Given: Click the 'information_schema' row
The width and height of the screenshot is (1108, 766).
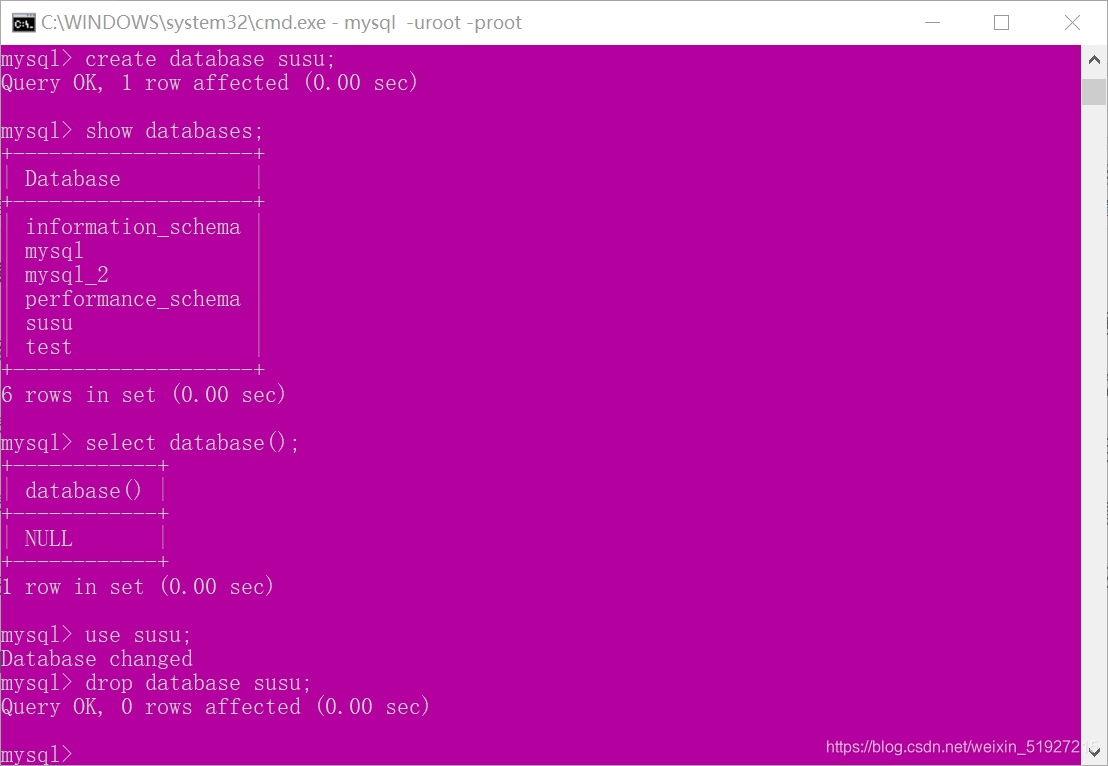Looking at the screenshot, I should tap(133, 227).
